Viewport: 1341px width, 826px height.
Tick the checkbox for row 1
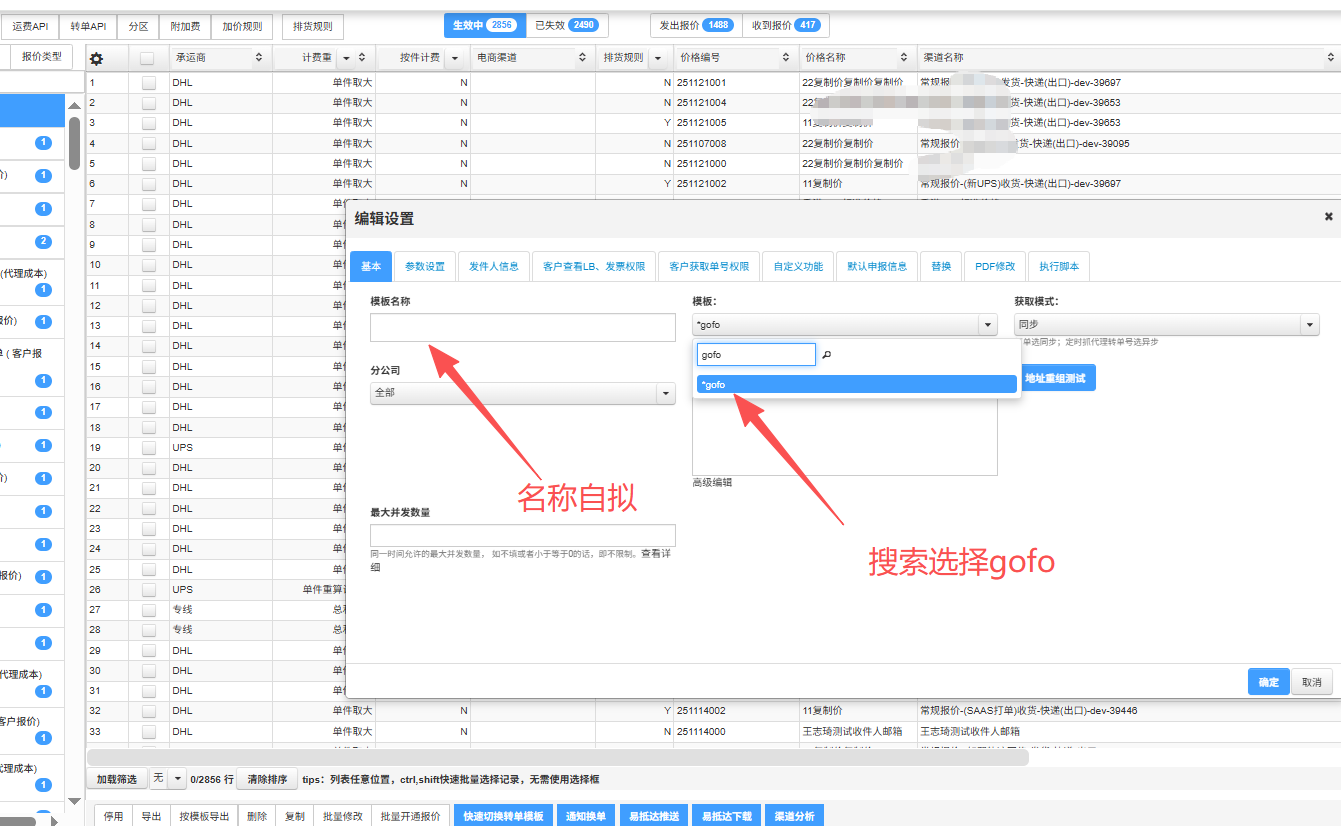[x=148, y=83]
